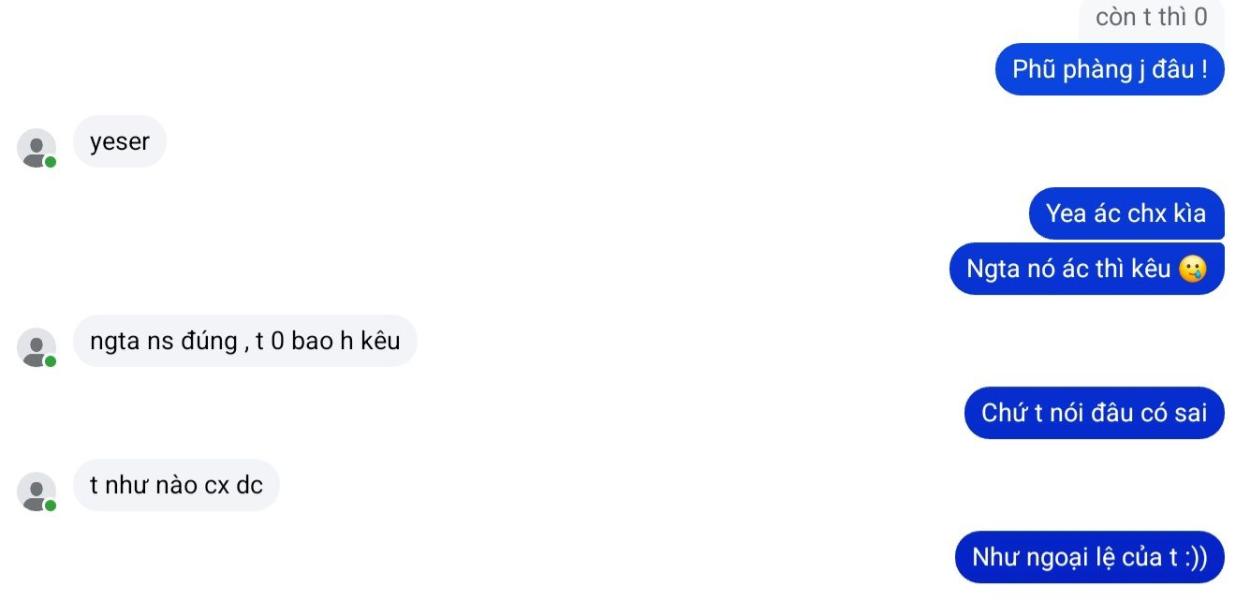Click the word 'đúng' in the gray message
The width and height of the screenshot is (1236, 600).
[206, 342]
